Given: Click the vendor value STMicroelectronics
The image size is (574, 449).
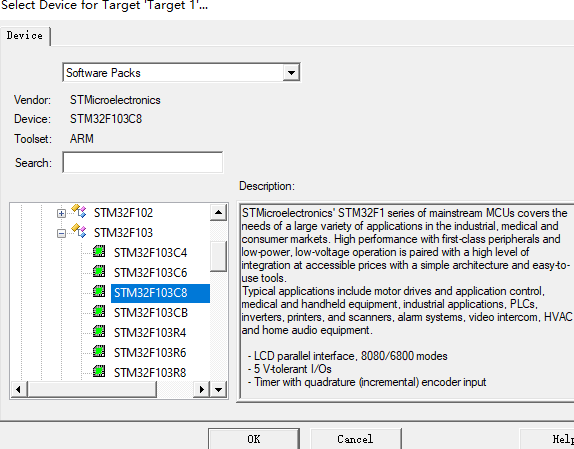Looking at the screenshot, I should click(115, 100).
